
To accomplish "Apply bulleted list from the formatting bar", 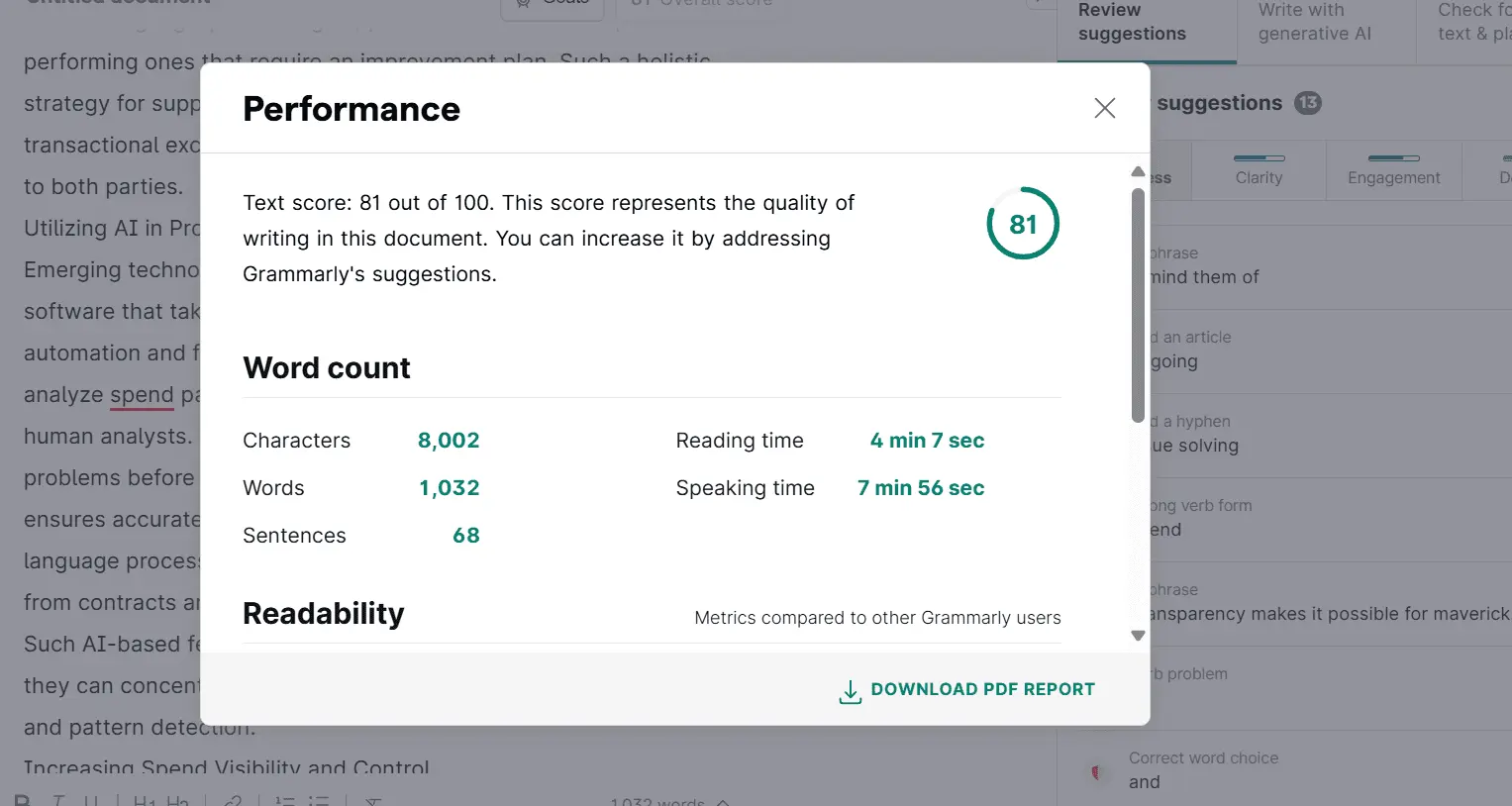I will click(319, 800).
